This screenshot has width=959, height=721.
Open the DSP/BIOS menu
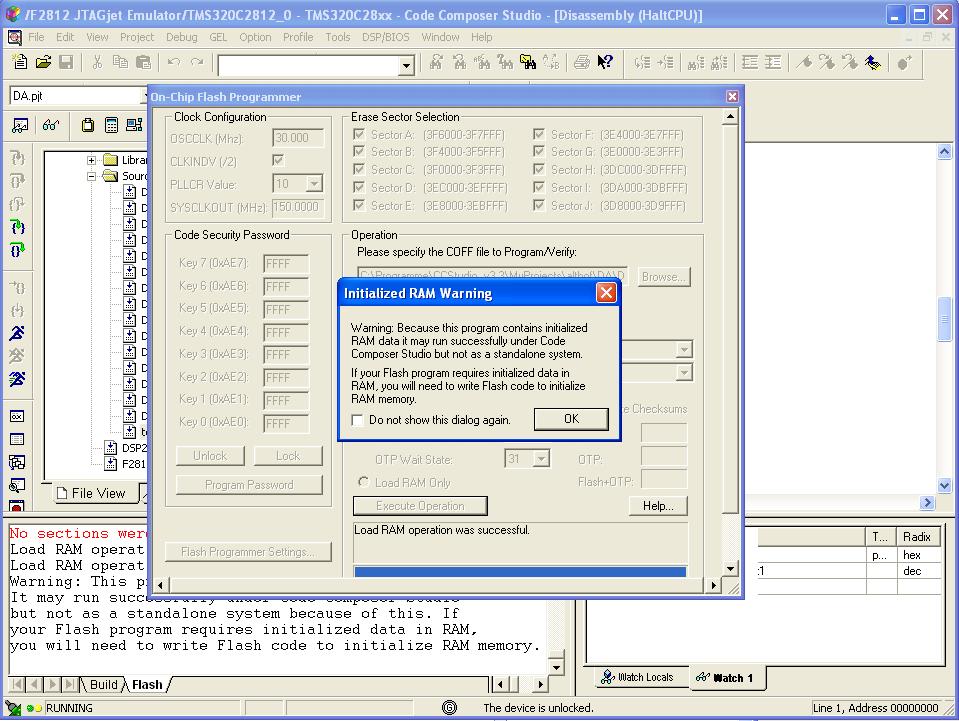tap(385, 37)
